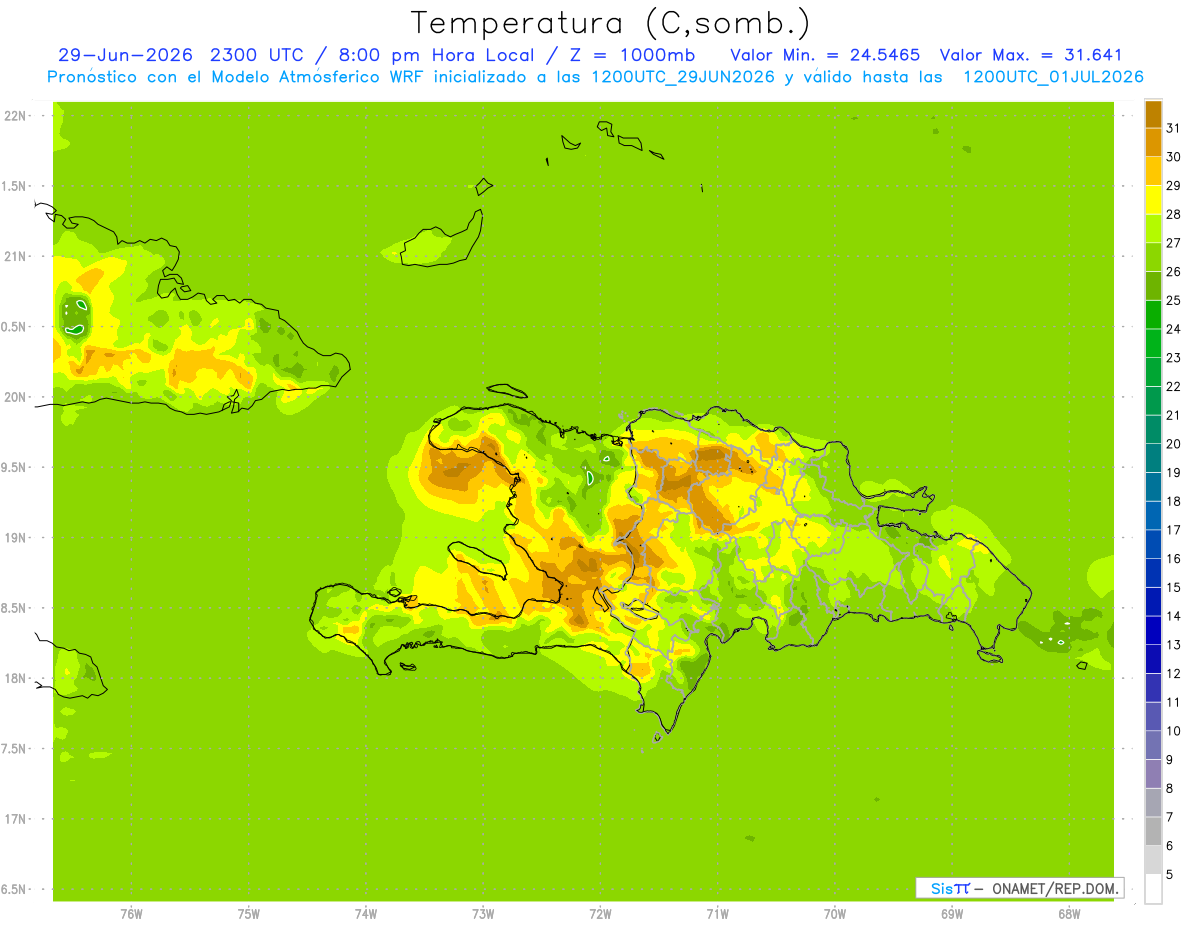Screen dimensions: 1200x927
Task: Click the '20N' latitude axis label
Action: (15, 398)
